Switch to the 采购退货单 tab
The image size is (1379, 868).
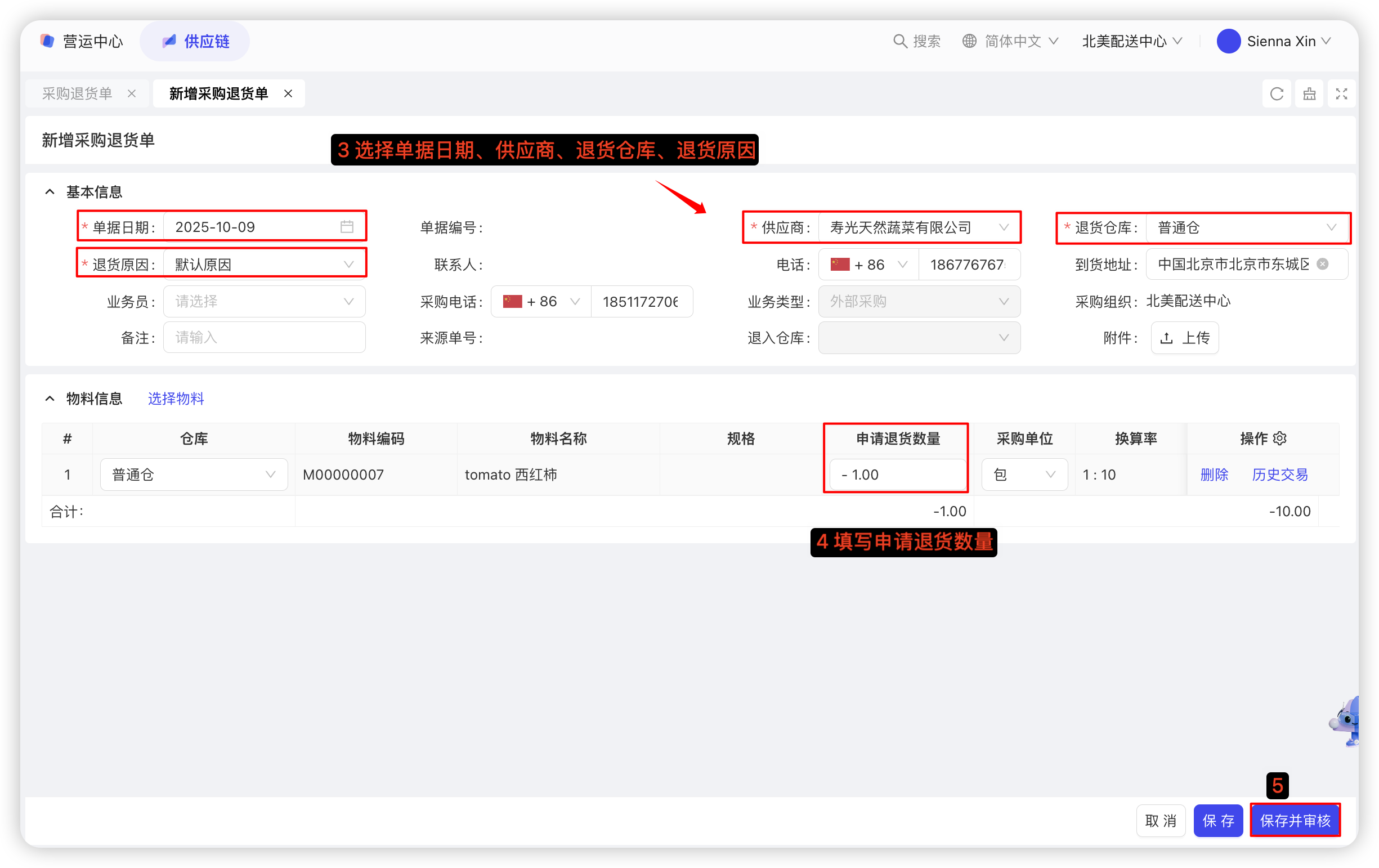(77, 93)
